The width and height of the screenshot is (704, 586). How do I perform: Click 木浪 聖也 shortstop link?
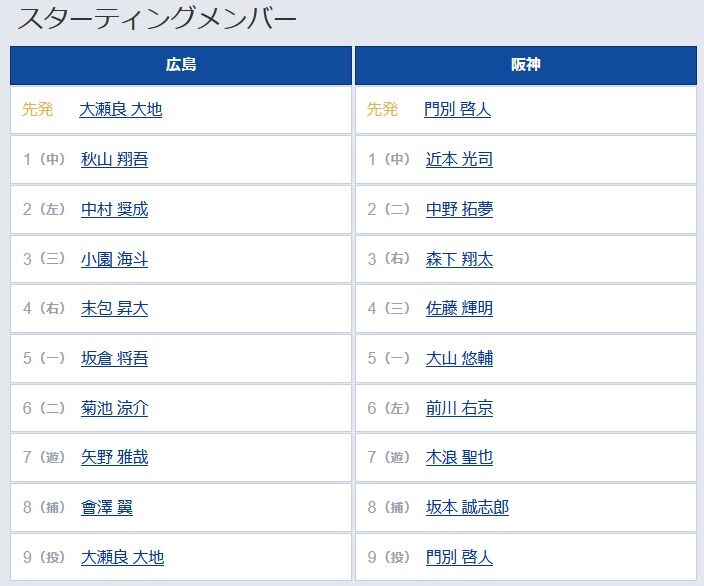[459, 458]
